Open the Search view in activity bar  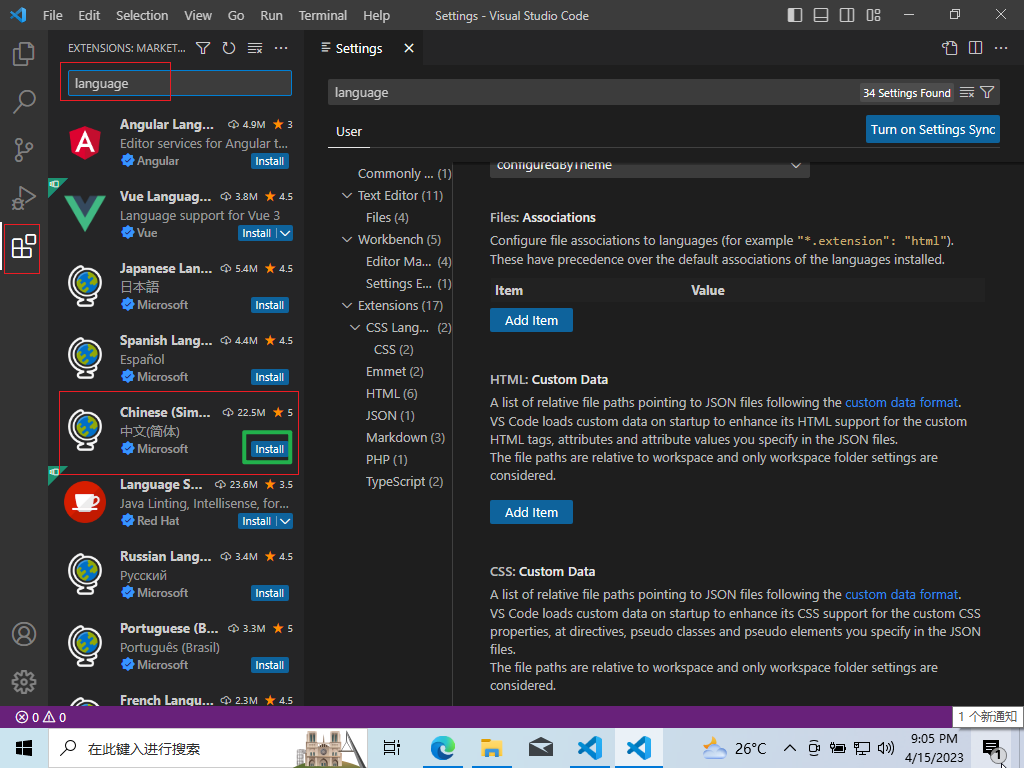pyautogui.click(x=24, y=101)
